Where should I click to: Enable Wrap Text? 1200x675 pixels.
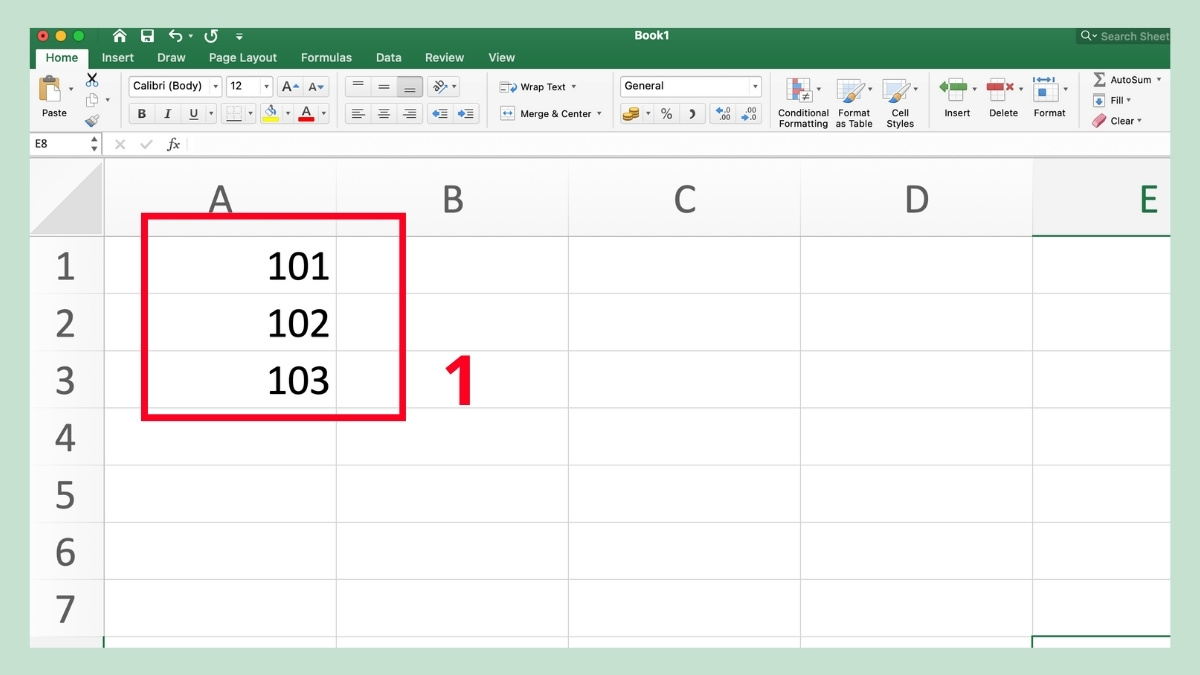pyautogui.click(x=541, y=86)
